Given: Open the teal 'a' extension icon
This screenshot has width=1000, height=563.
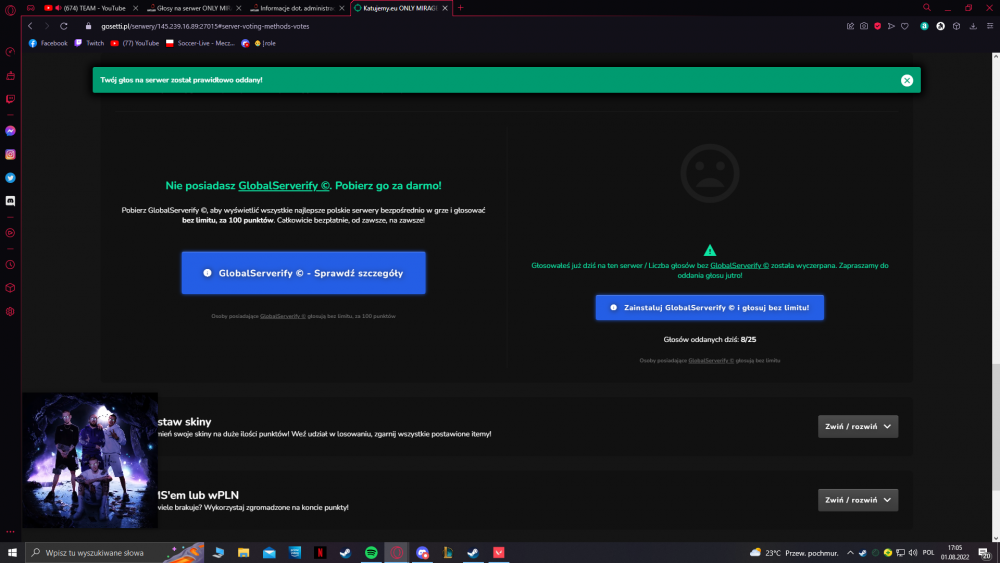Looking at the screenshot, I should (924, 26).
